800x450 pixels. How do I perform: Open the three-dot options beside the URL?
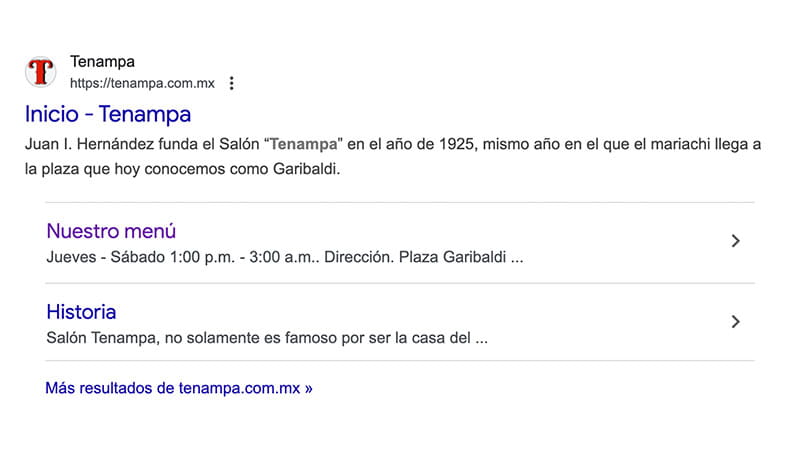tap(232, 83)
